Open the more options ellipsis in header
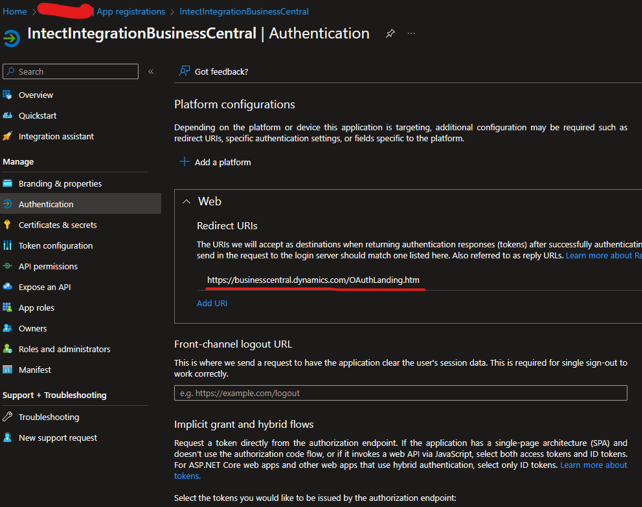This screenshot has width=642, height=507. point(411,33)
